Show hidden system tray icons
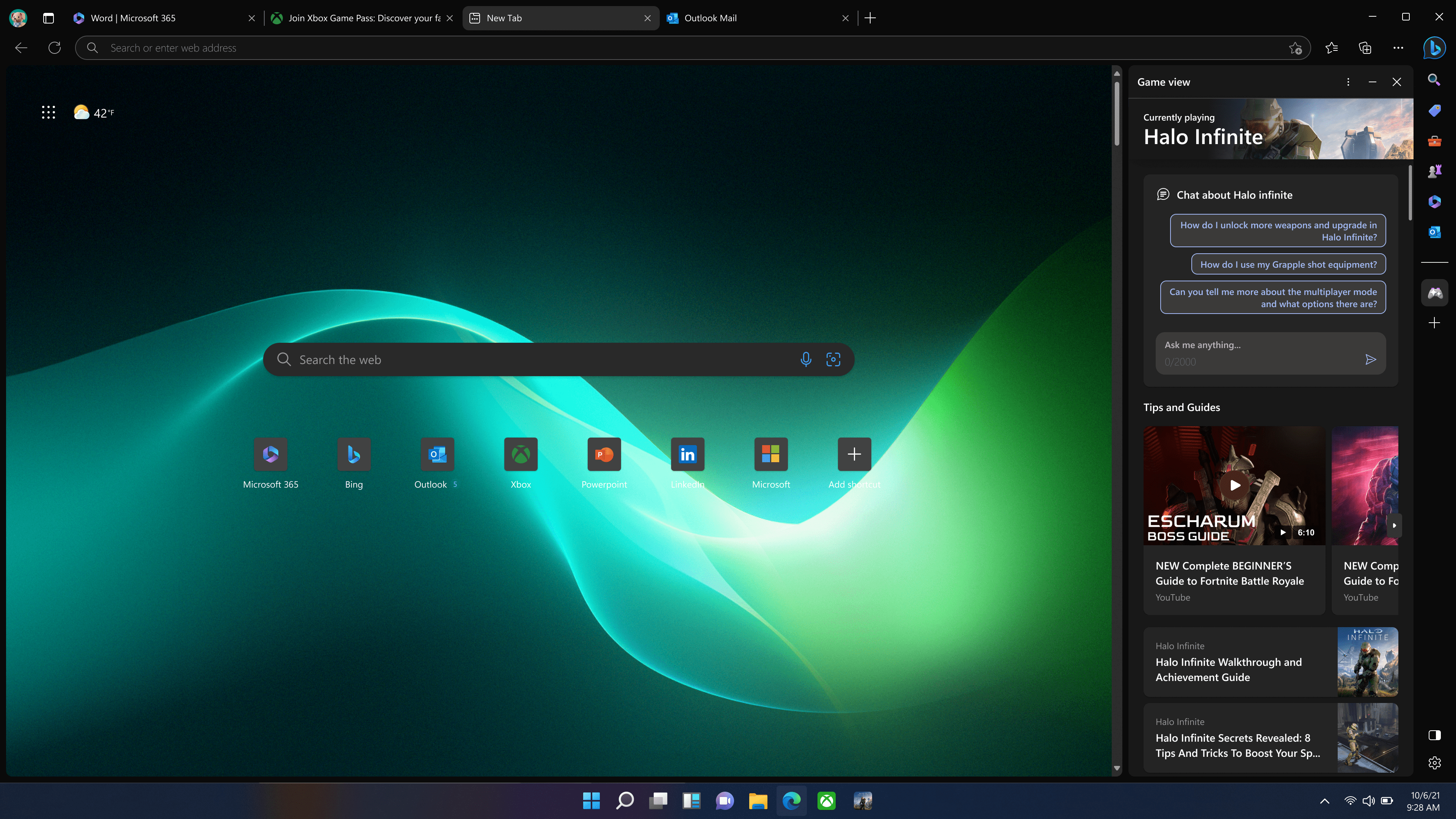The image size is (1456, 819). tap(1324, 801)
